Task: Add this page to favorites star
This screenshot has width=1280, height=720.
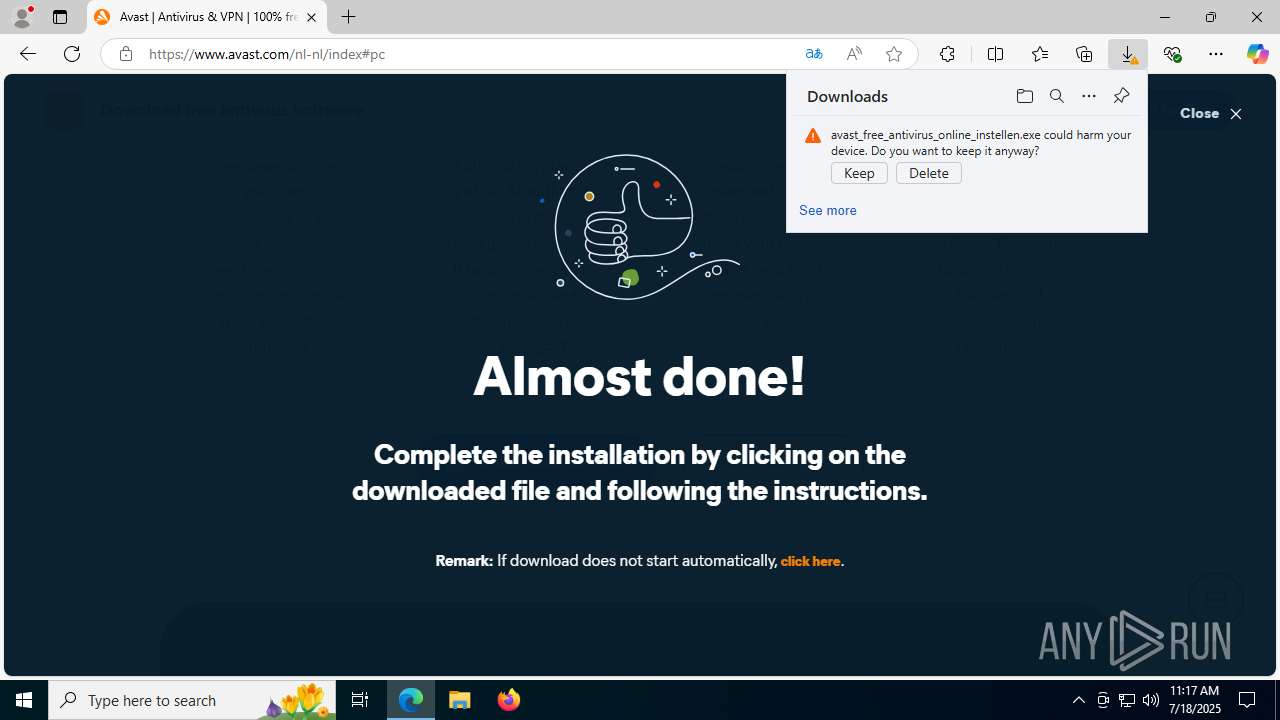Action: coord(894,54)
